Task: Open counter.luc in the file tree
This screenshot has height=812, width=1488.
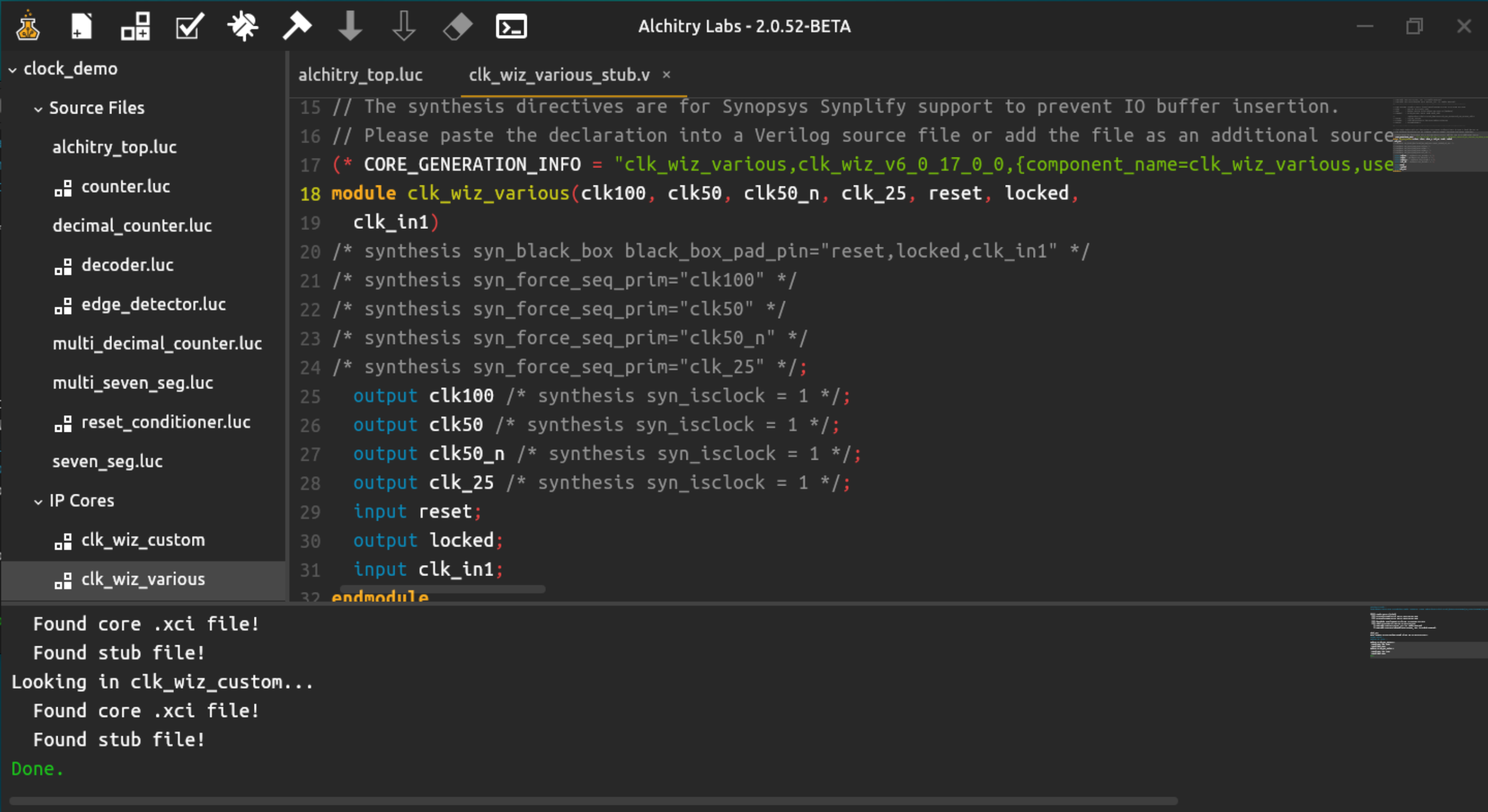Action: 125,187
